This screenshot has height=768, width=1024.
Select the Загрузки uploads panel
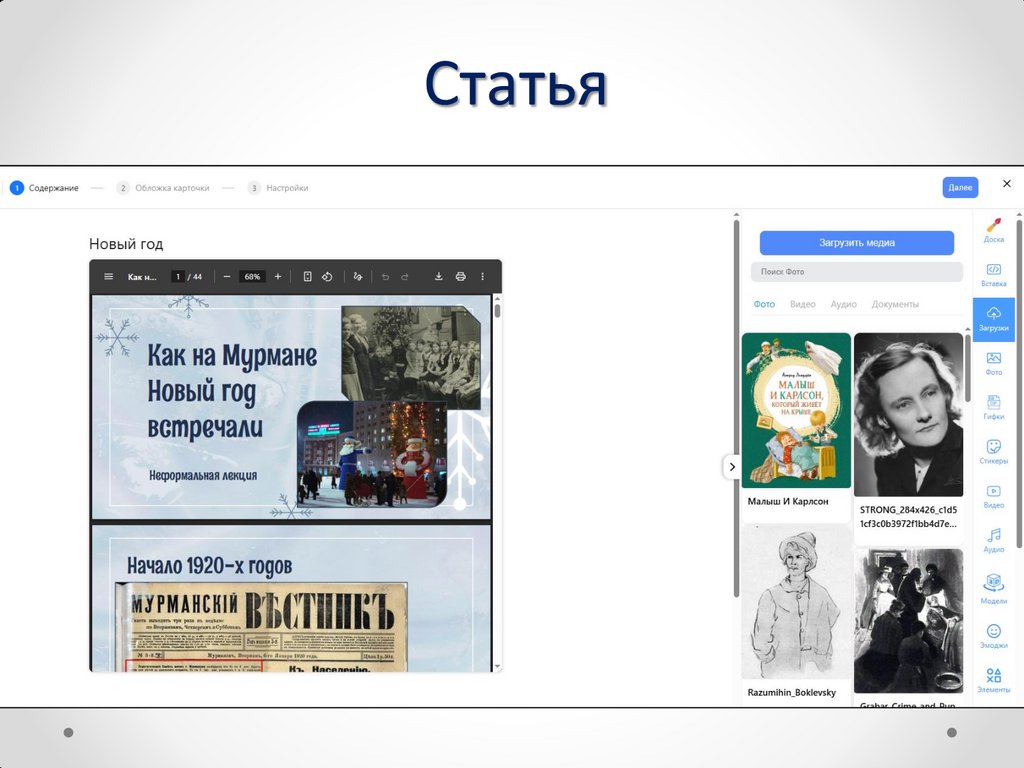[993, 319]
